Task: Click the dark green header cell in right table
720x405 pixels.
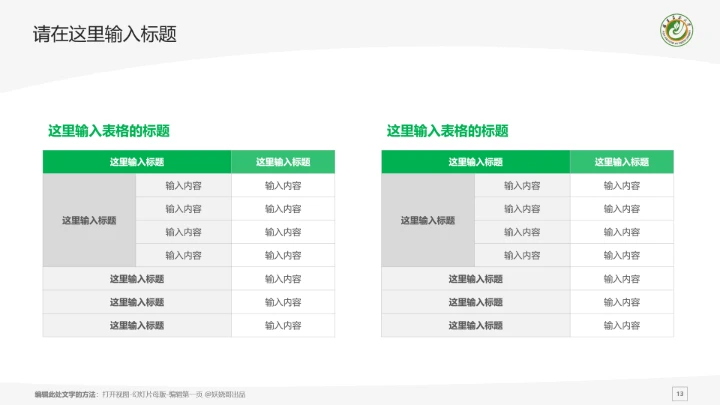Action: [x=476, y=162]
